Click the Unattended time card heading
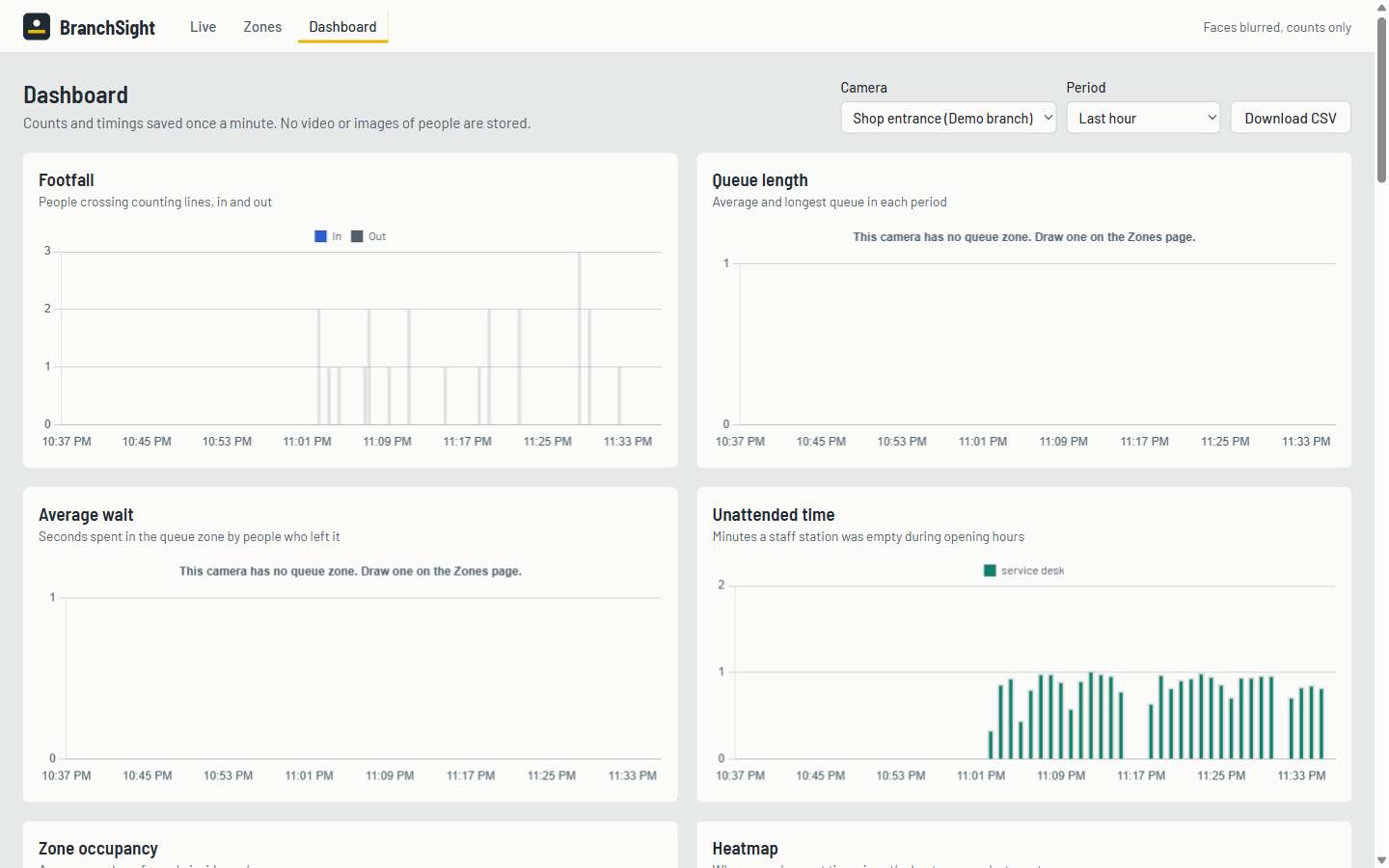 pyautogui.click(x=774, y=515)
